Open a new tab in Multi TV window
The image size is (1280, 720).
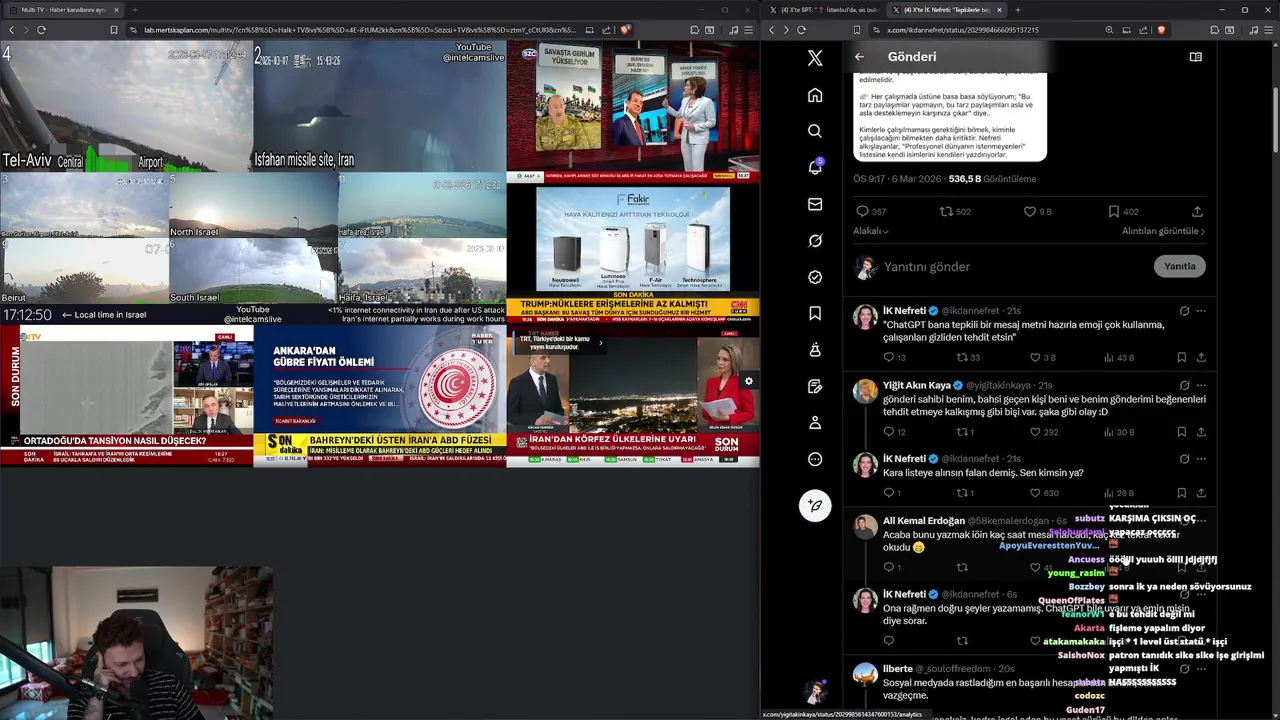coord(134,10)
